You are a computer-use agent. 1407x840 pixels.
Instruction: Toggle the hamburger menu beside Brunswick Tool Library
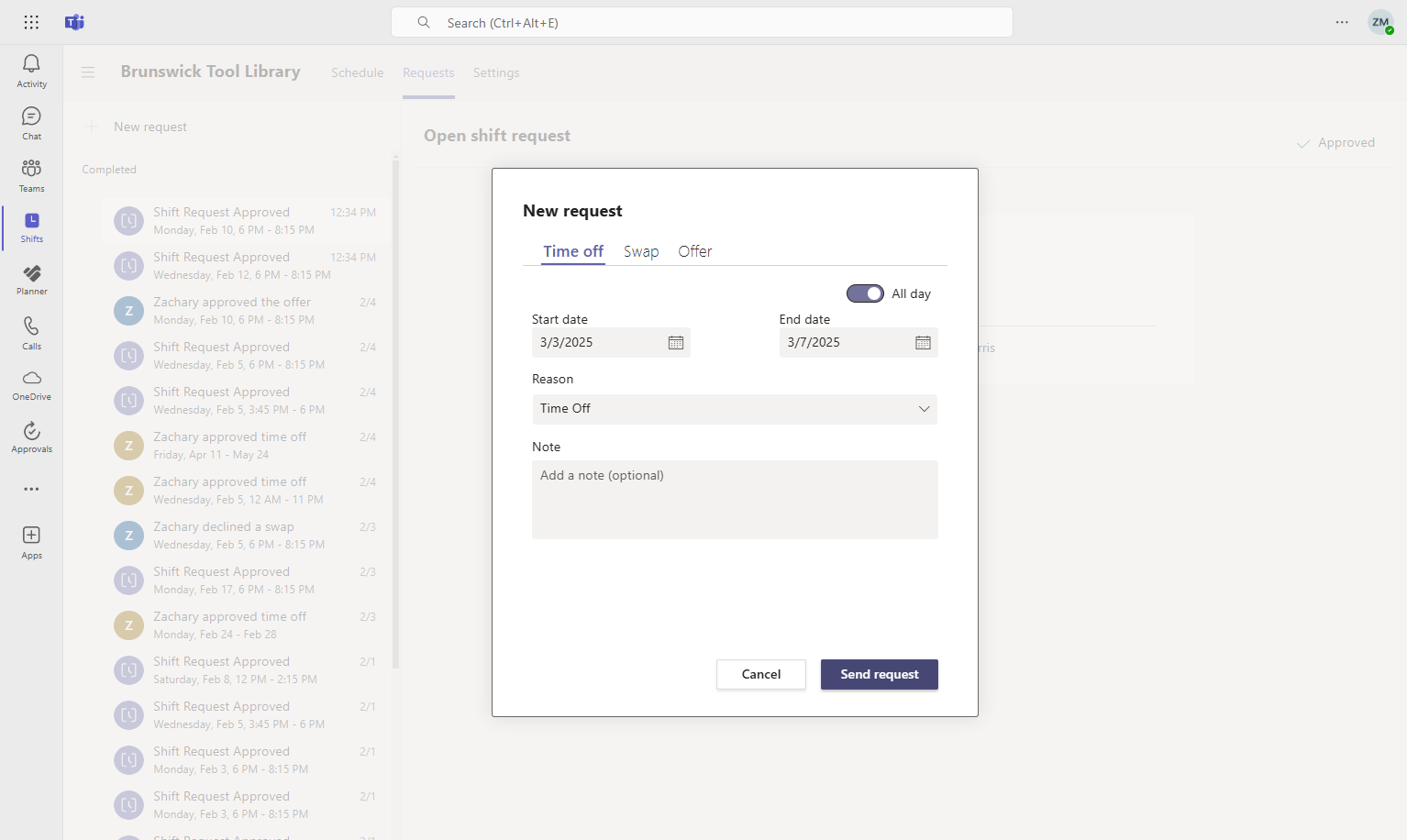coord(88,72)
